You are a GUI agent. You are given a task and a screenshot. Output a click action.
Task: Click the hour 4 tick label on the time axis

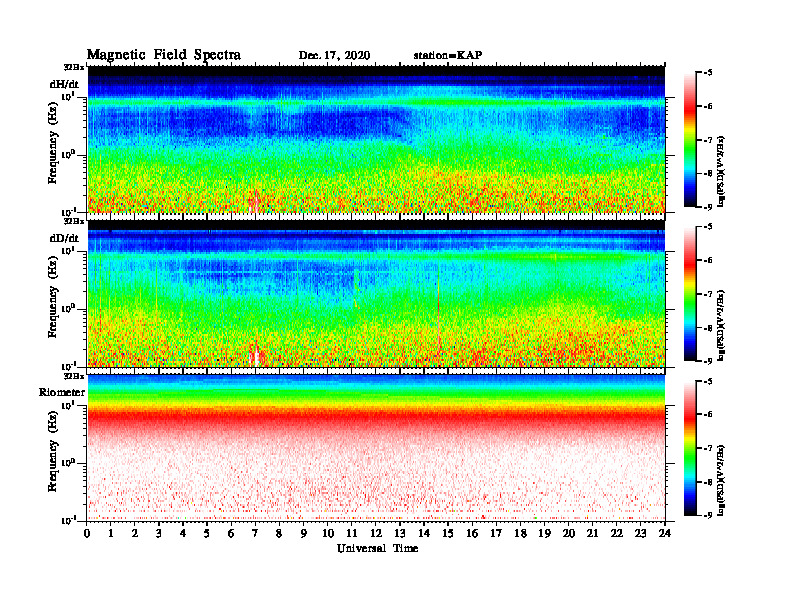point(183,534)
